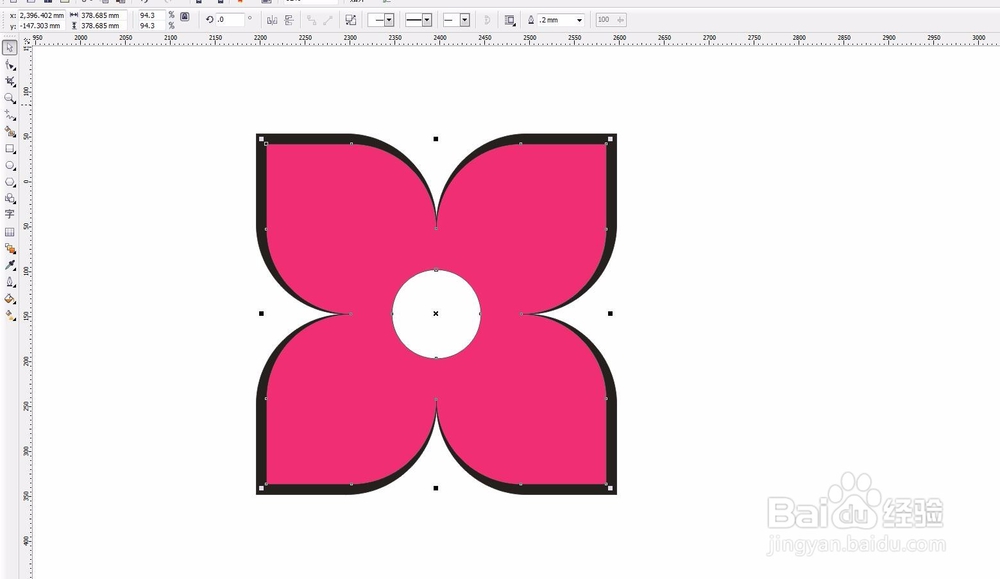Select the Table tool

click(10, 232)
